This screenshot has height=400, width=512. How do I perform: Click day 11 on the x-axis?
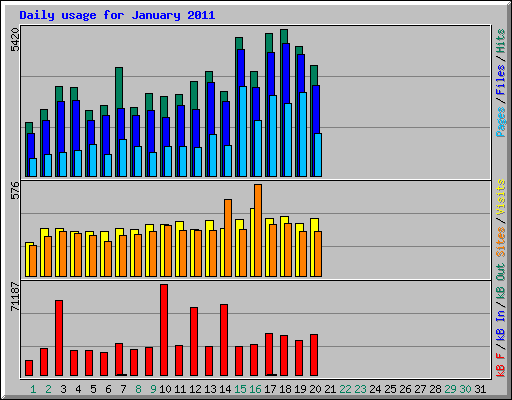tap(180, 389)
